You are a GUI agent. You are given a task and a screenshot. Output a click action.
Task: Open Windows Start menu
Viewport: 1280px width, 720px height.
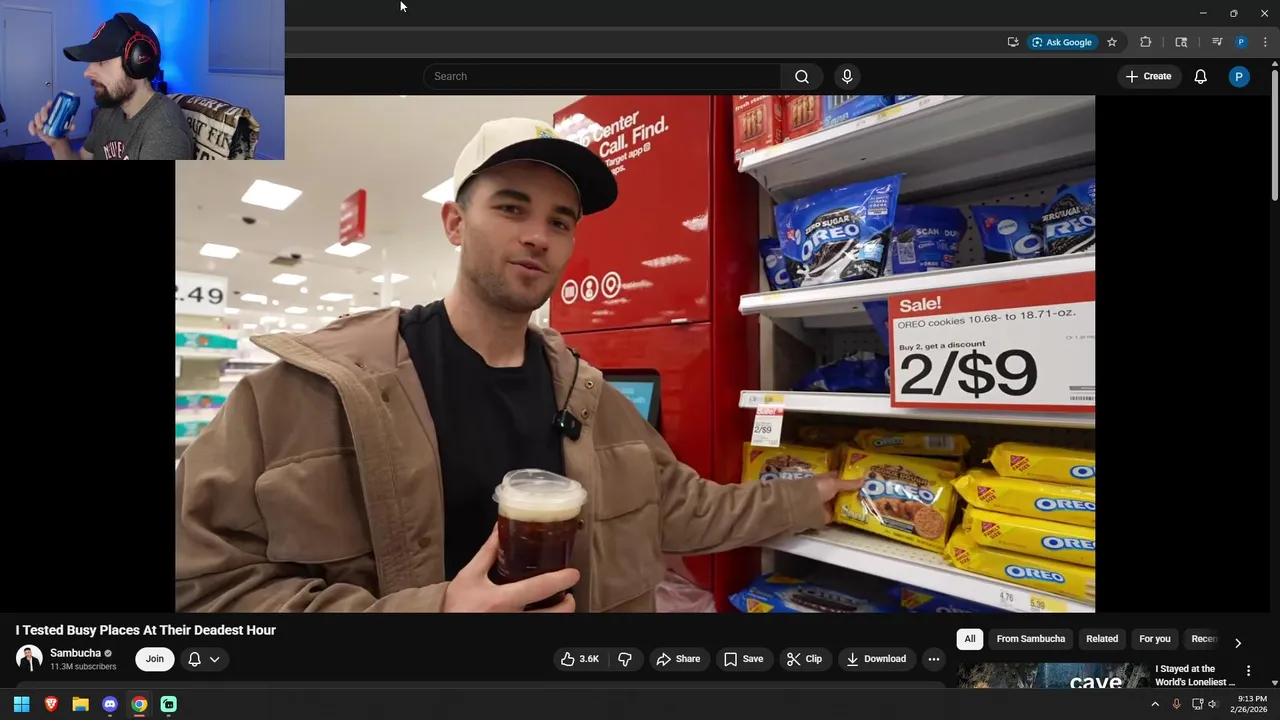[x=21, y=704]
